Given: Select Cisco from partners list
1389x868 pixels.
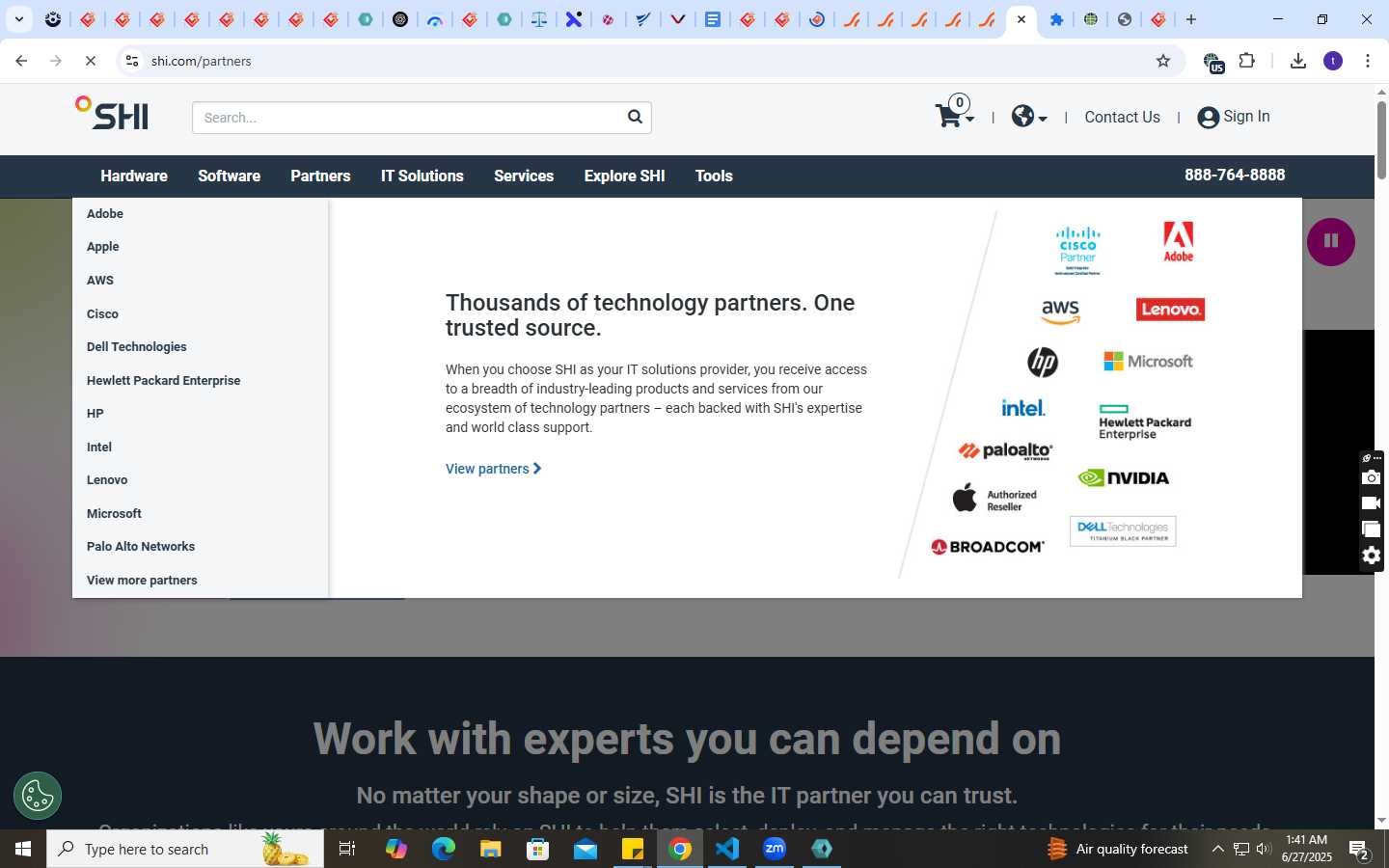Looking at the screenshot, I should click(102, 314).
